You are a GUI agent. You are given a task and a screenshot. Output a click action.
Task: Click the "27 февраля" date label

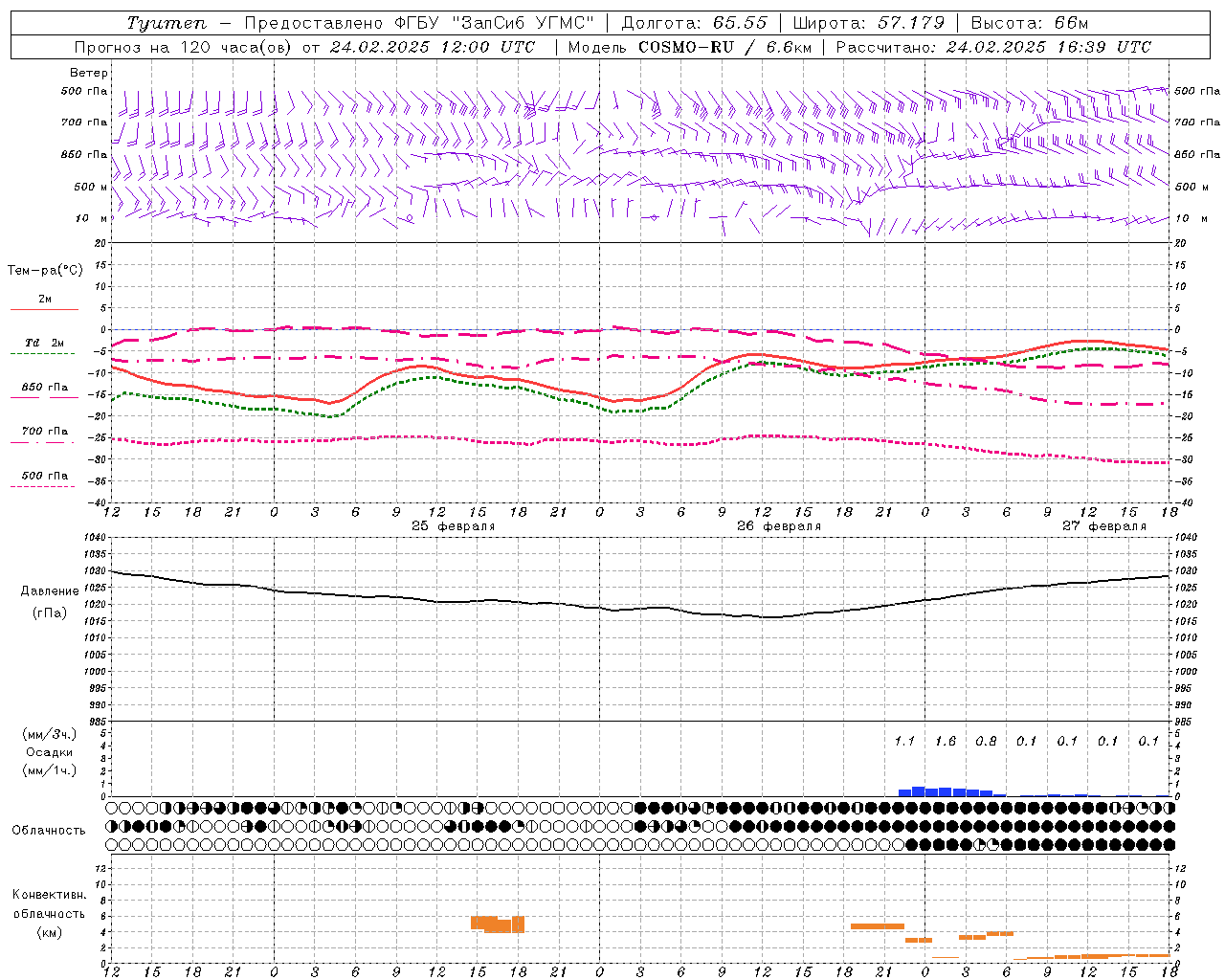(1104, 526)
